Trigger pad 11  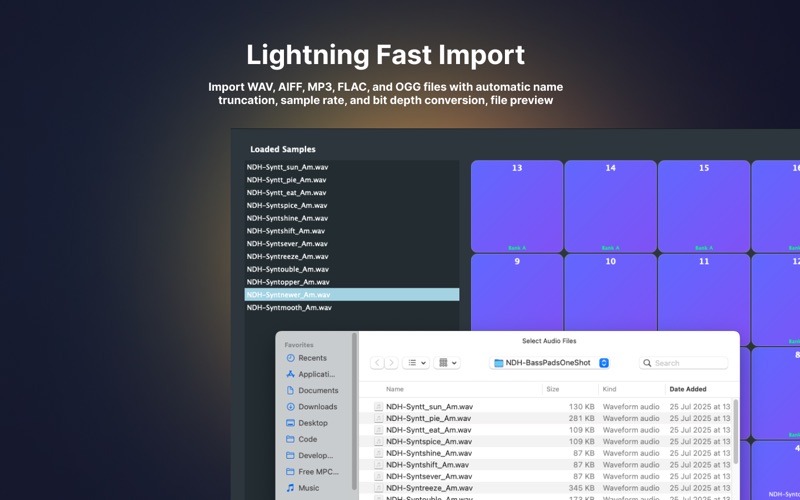pyautogui.click(x=704, y=292)
